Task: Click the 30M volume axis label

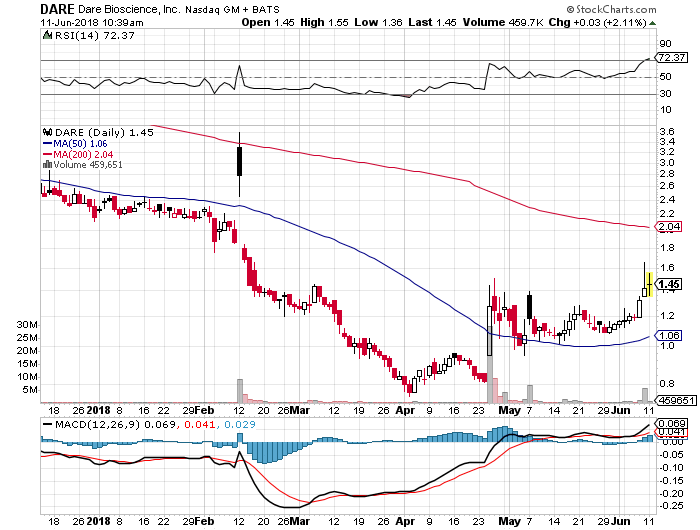Action: [27, 325]
